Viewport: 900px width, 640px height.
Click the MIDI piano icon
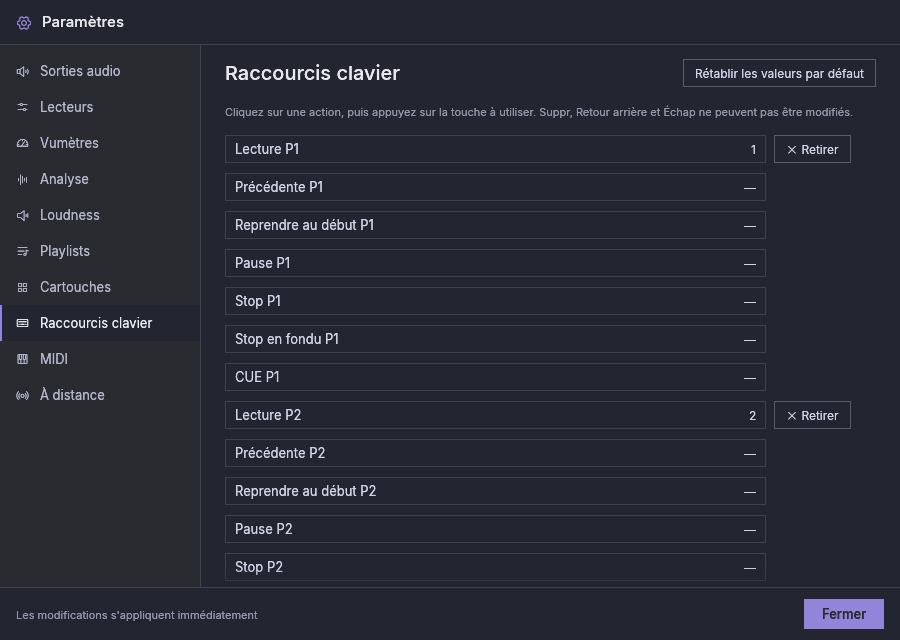click(22, 359)
